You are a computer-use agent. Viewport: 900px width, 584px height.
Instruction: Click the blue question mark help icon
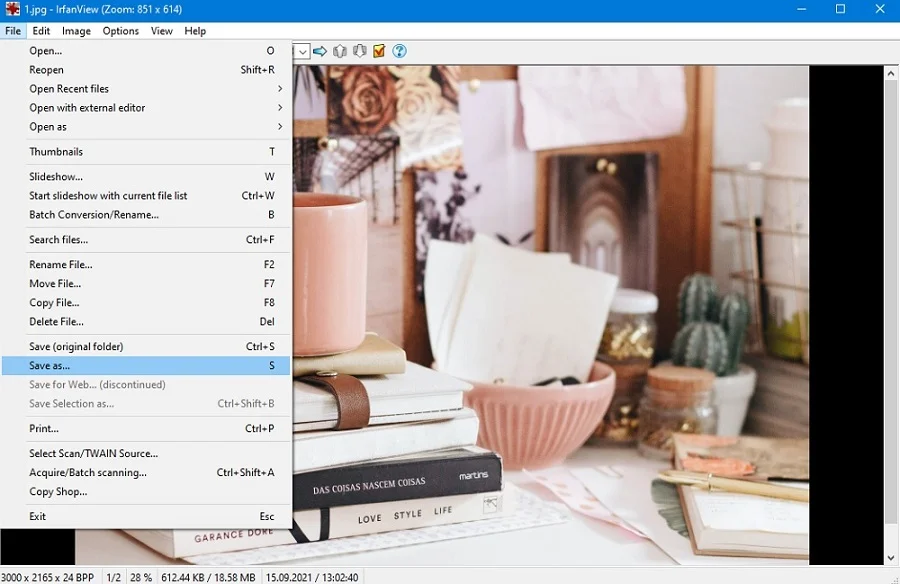399,51
